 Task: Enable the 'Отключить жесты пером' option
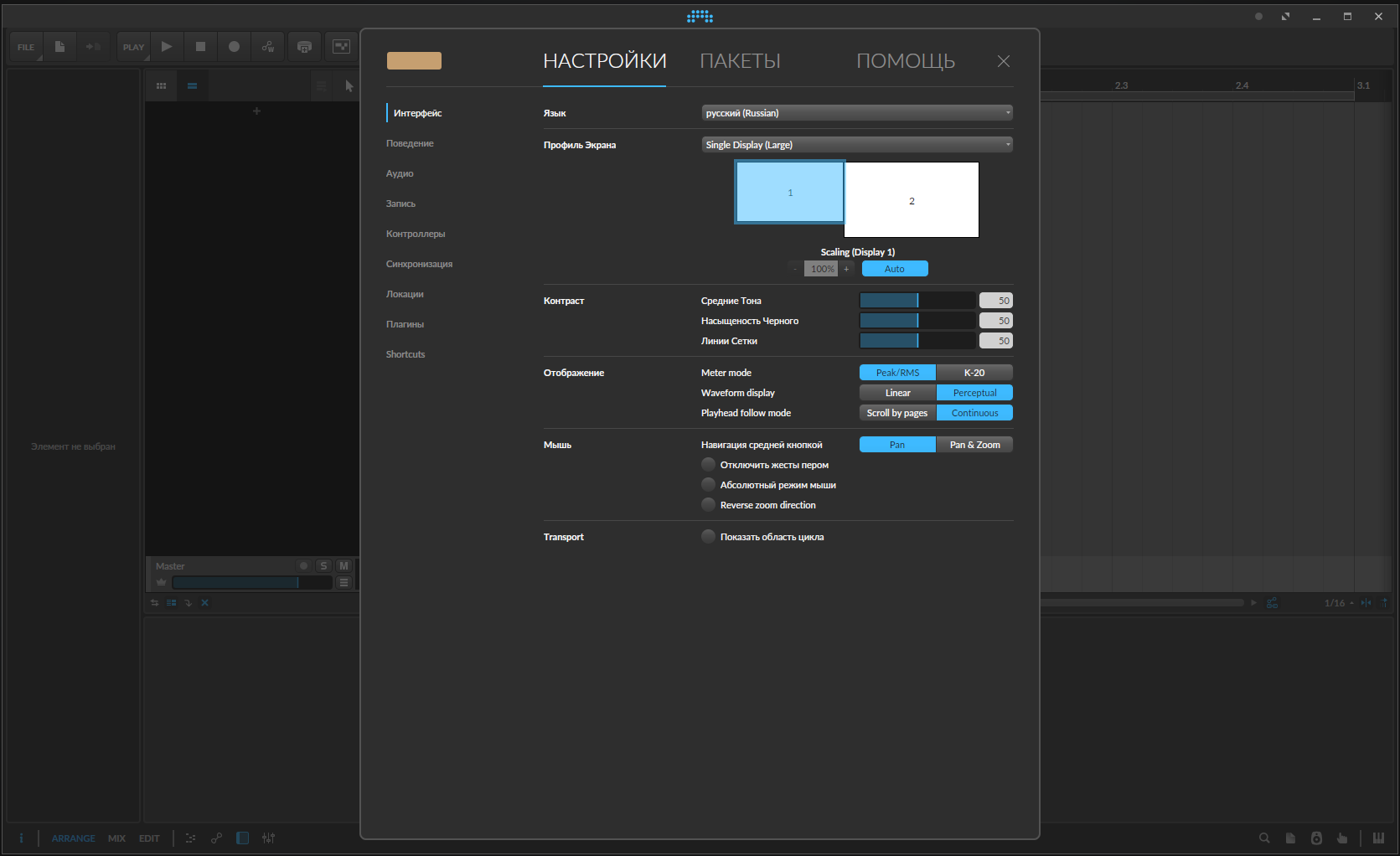709,465
